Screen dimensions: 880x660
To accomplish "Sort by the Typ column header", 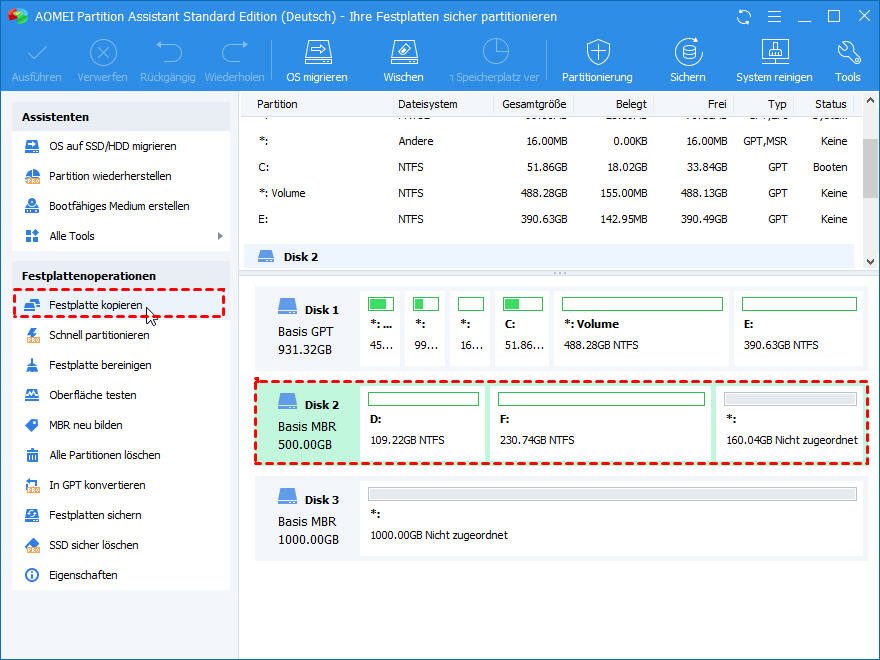I will coord(777,104).
